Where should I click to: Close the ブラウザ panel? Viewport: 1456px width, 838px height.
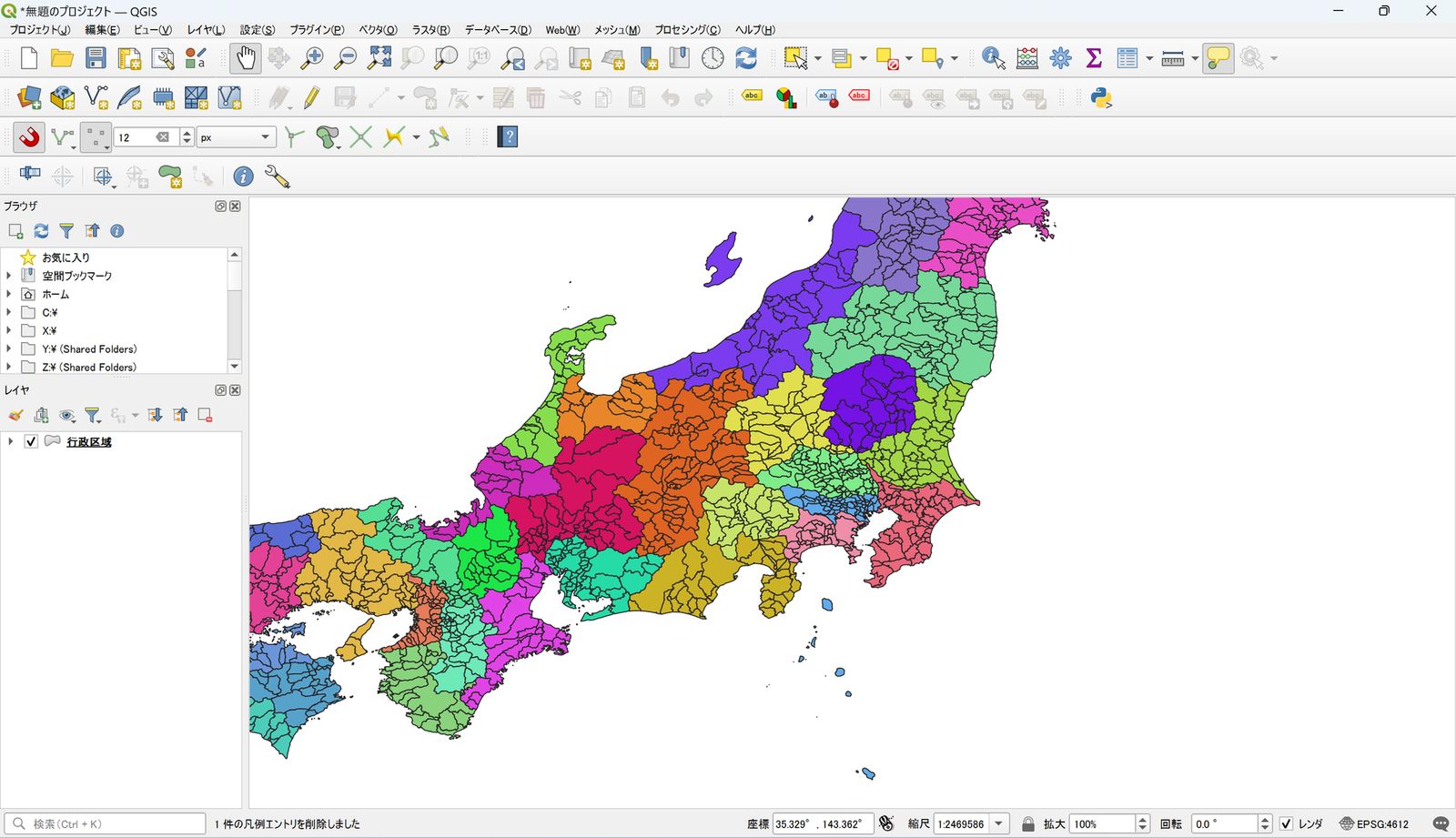(235, 207)
